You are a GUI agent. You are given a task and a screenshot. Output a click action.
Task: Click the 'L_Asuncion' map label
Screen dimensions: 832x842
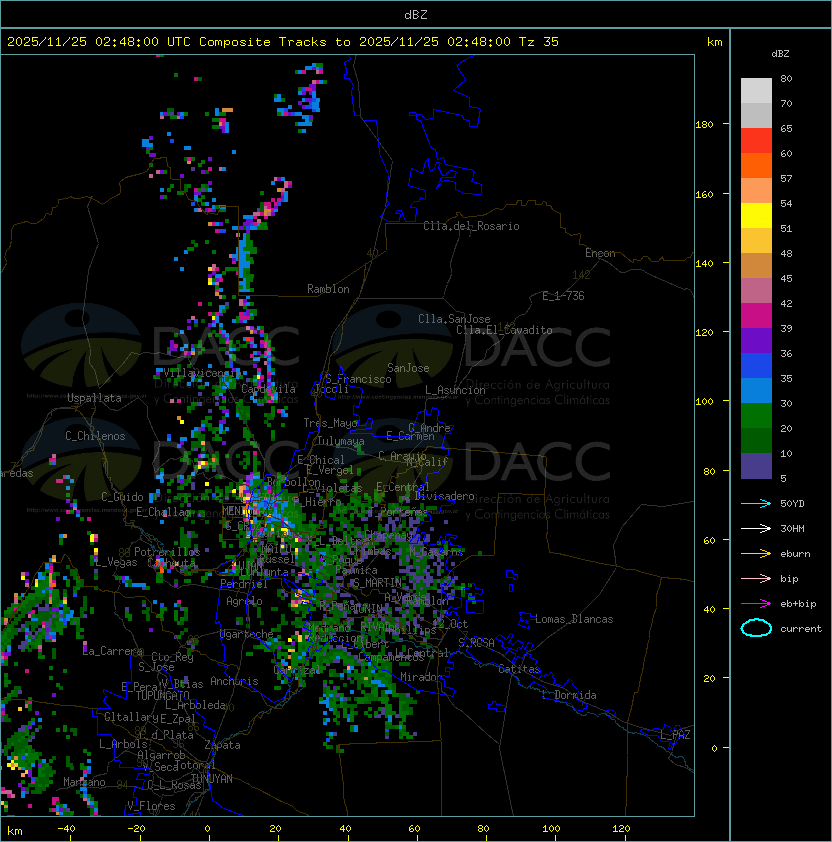[x=455, y=390]
